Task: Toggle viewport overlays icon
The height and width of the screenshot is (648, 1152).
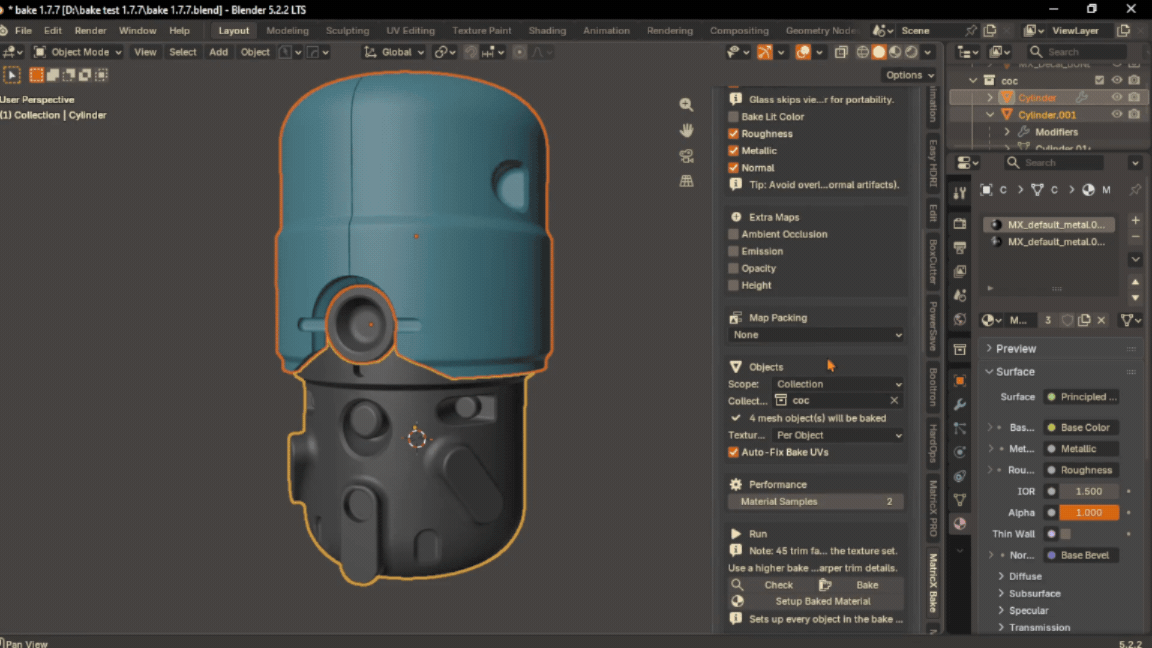Action: (803, 52)
